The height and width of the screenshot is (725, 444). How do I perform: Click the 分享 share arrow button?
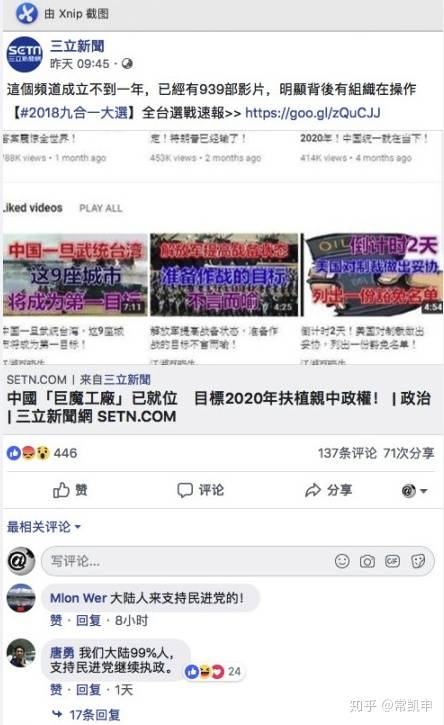pyautogui.click(x=328, y=490)
